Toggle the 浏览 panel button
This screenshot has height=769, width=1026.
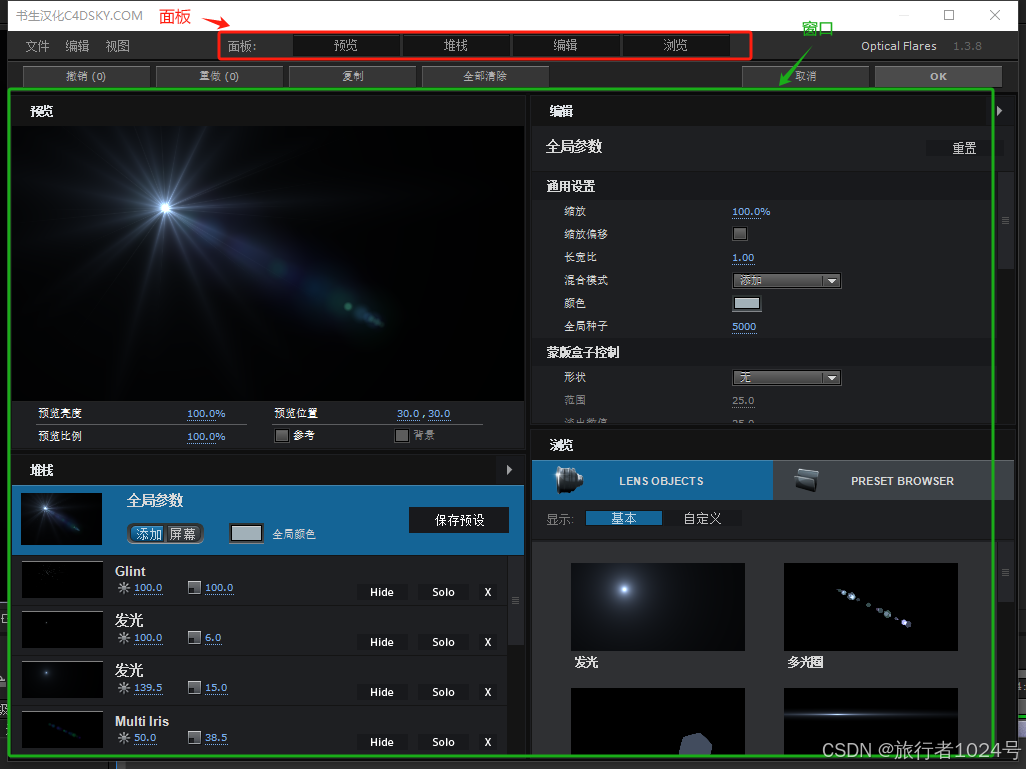(x=676, y=45)
